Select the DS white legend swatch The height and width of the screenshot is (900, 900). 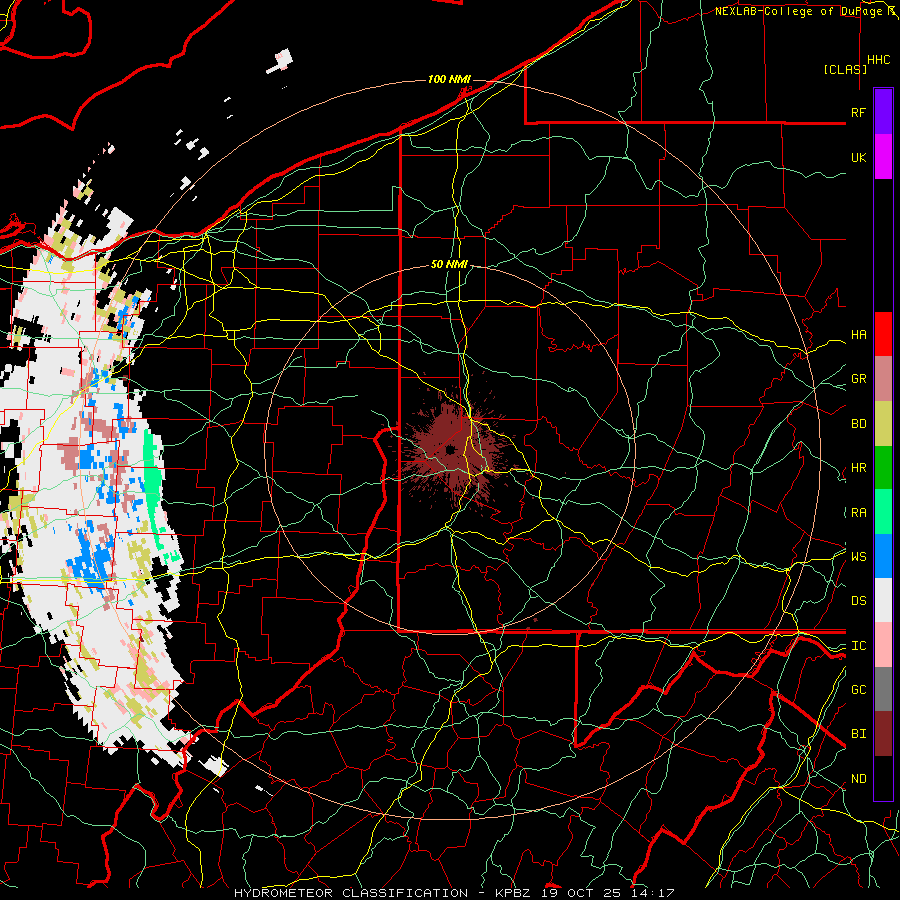click(x=883, y=600)
